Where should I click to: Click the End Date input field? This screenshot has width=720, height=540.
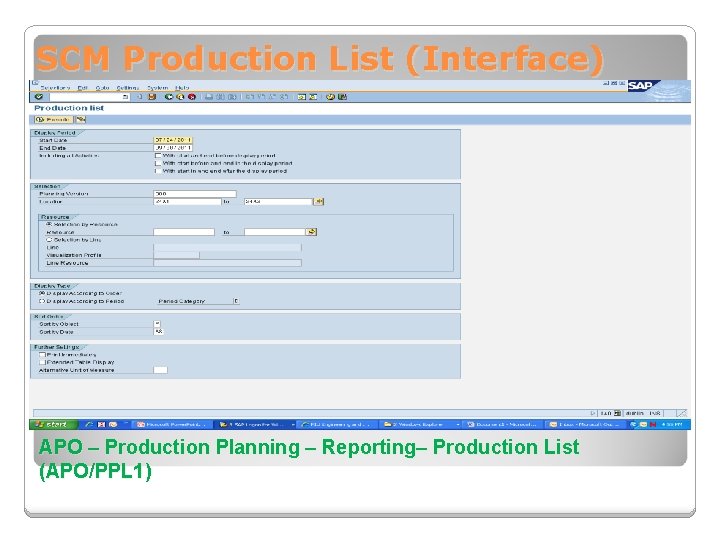(173, 148)
